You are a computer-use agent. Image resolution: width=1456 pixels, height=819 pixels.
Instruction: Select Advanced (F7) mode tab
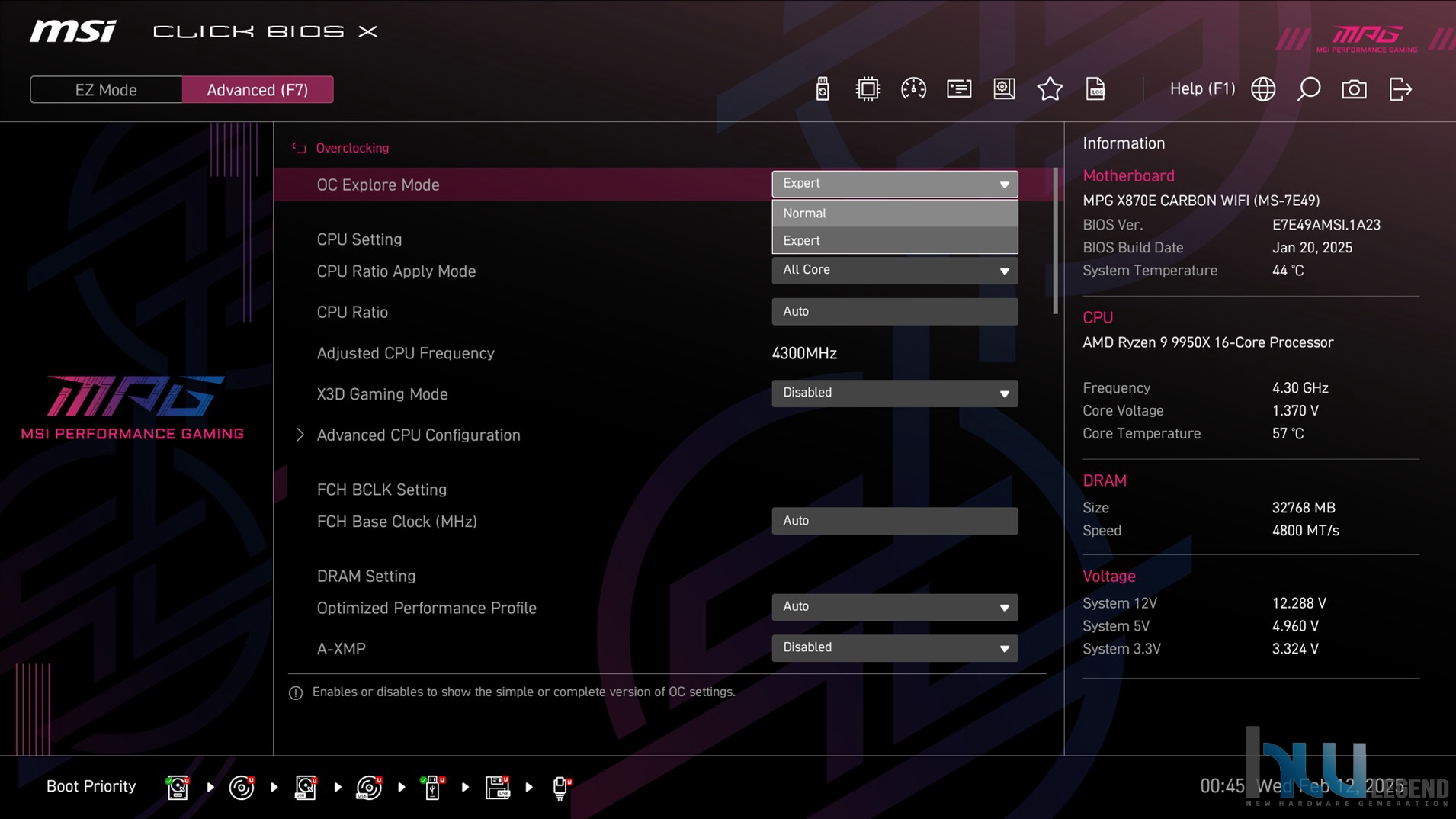(258, 90)
